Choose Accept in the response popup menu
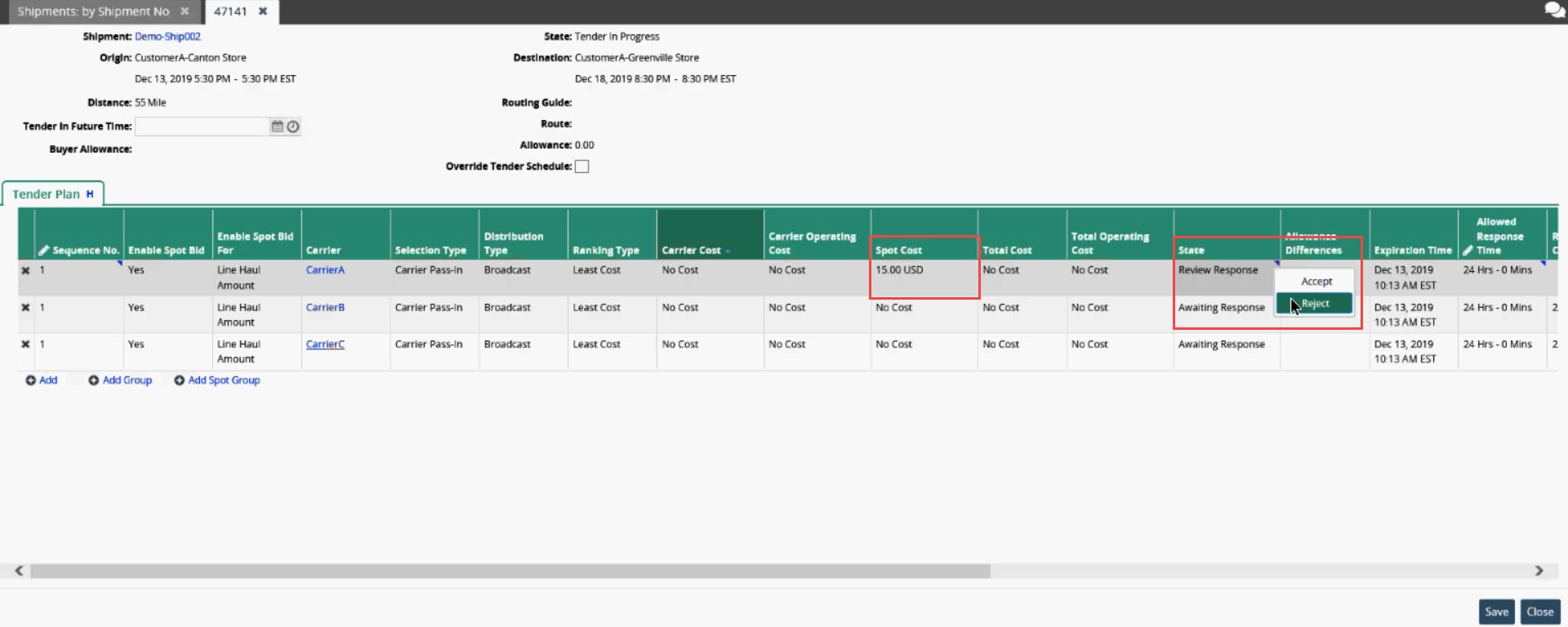This screenshot has height=627, width=1568. [1316, 282]
